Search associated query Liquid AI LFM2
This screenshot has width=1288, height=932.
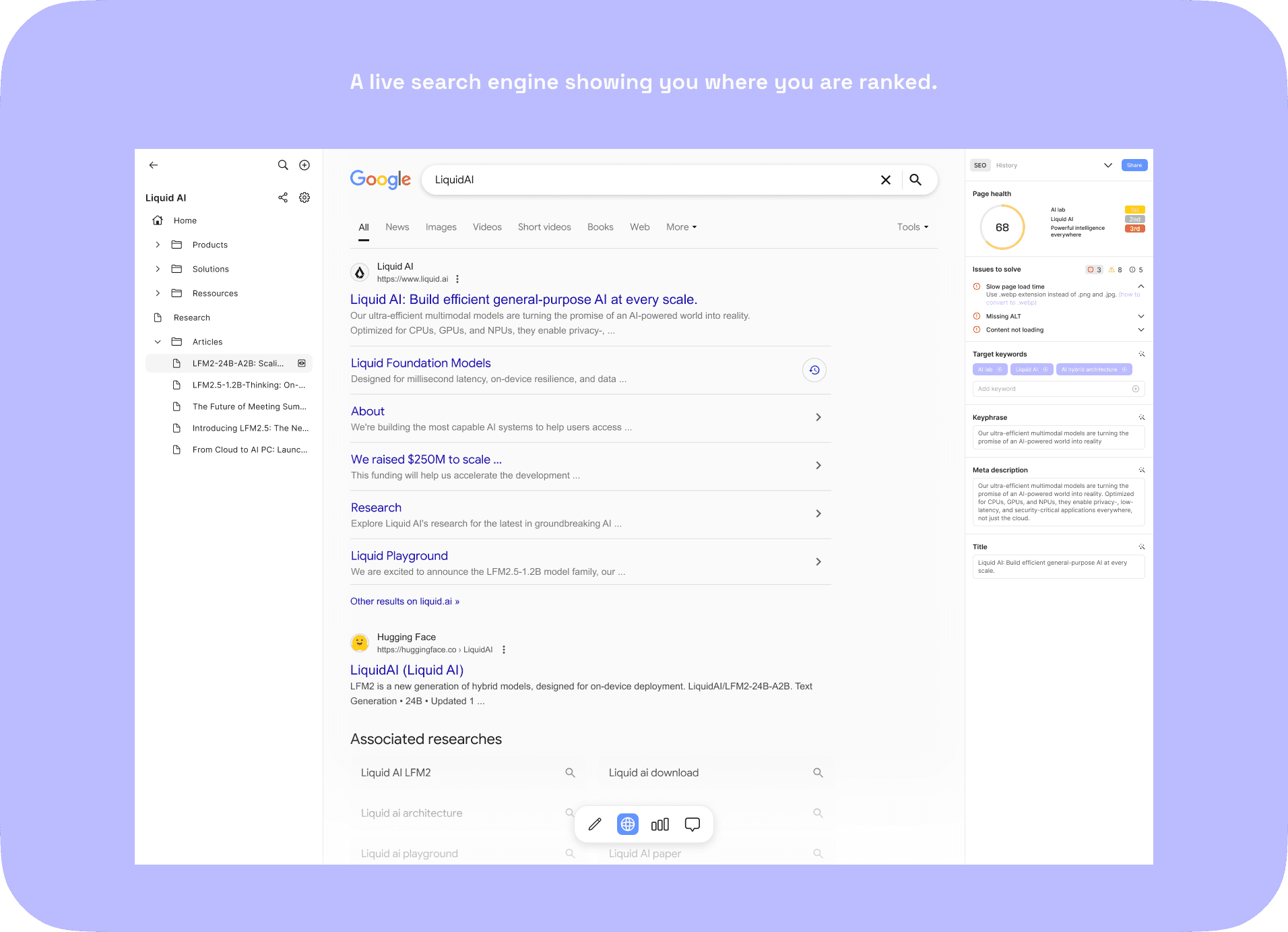468,773
